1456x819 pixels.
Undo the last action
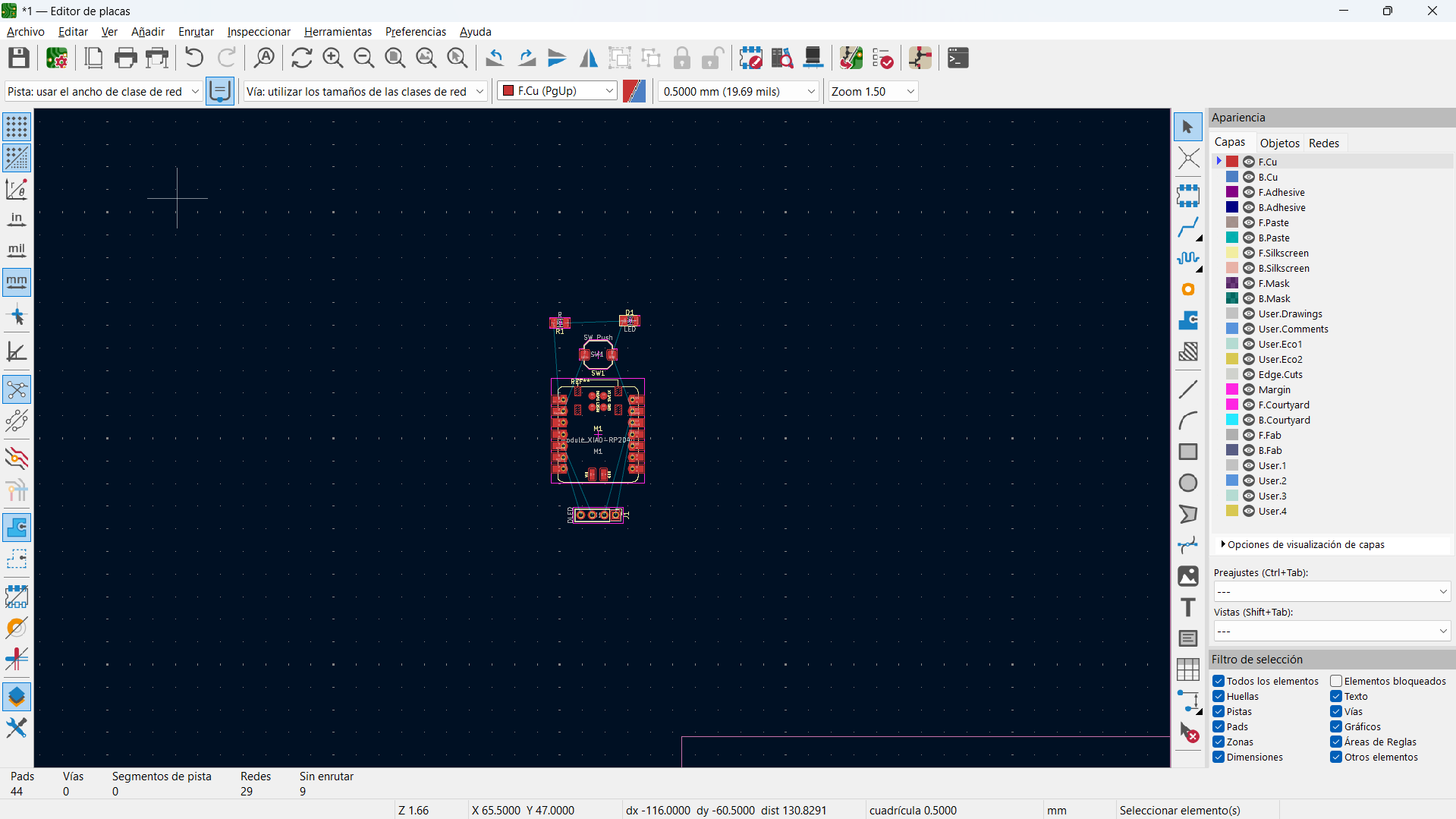click(194, 58)
